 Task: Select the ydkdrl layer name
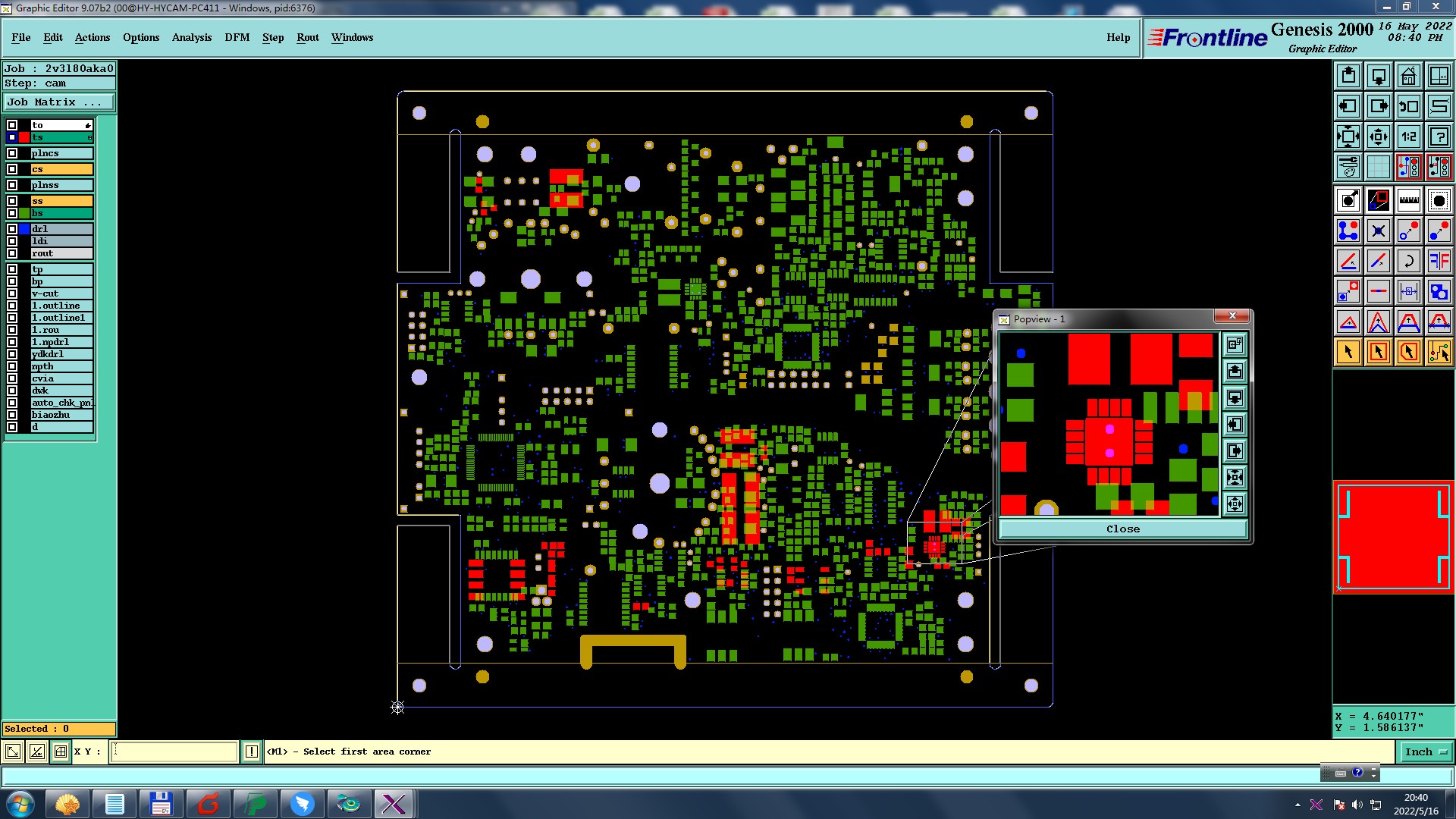(x=62, y=354)
